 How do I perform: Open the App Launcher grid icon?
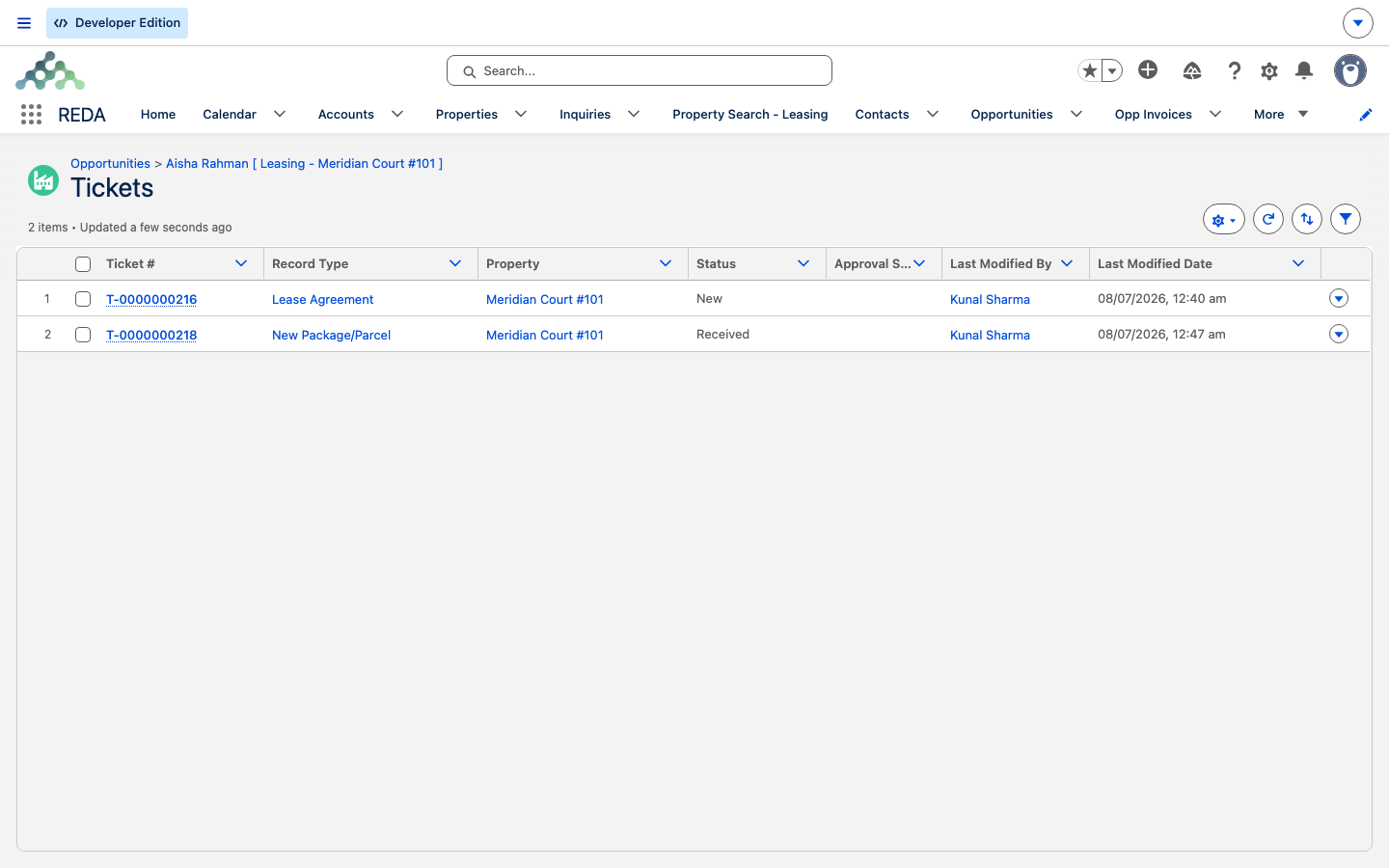pos(31,114)
